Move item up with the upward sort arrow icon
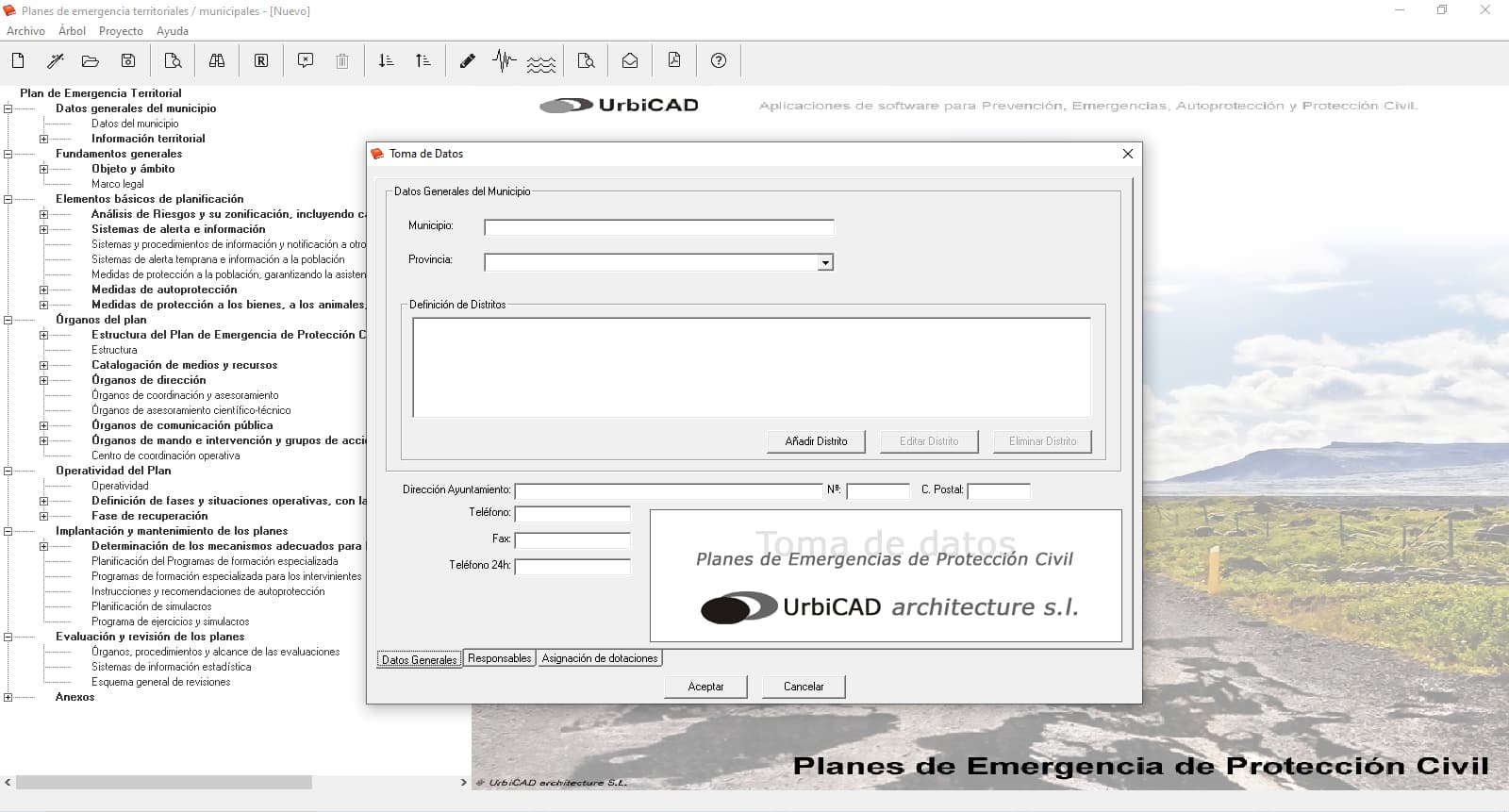Viewport: 1509px width, 812px height. click(423, 60)
